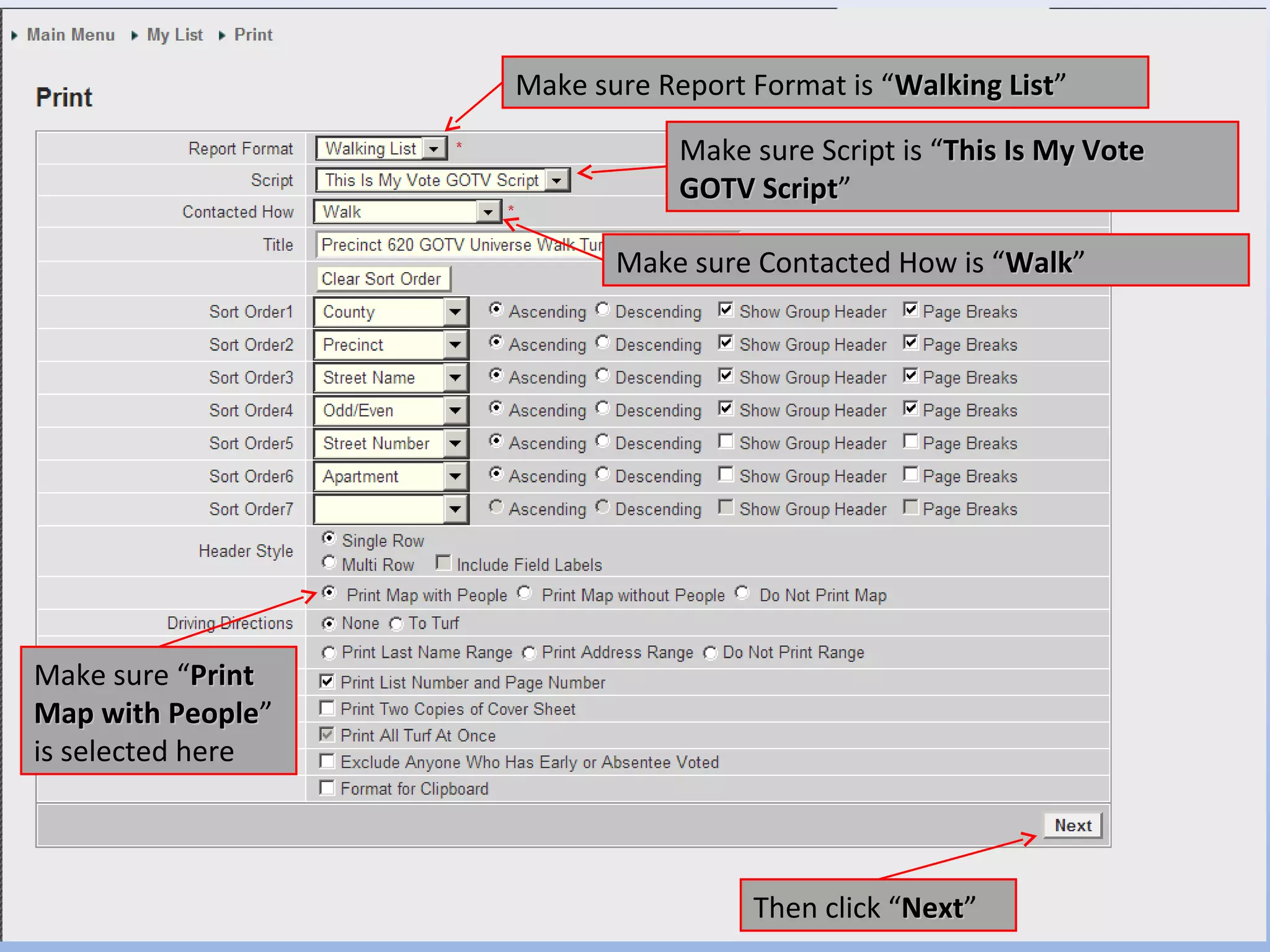Image resolution: width=1270 pixels, height=952 pixels.
Task: Go to Main Menu breadcrumb
Action: pyautogui.click(x=71, y=35)
